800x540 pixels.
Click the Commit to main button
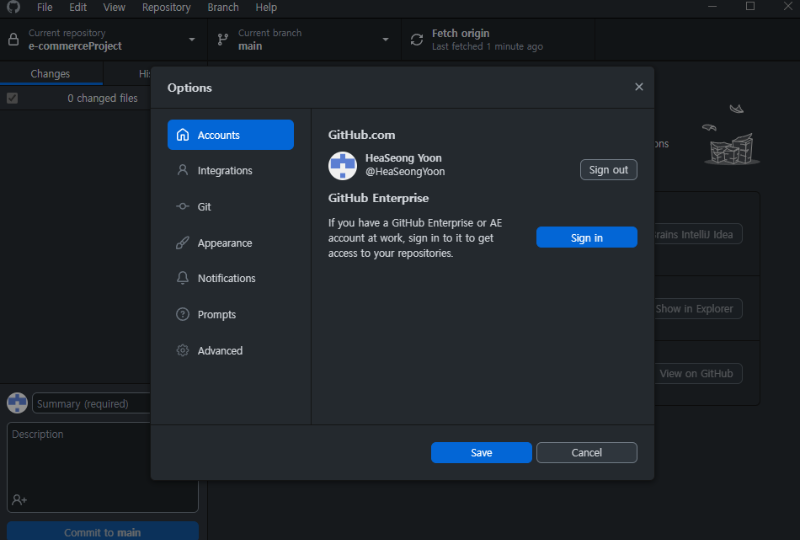click(103, 531)
